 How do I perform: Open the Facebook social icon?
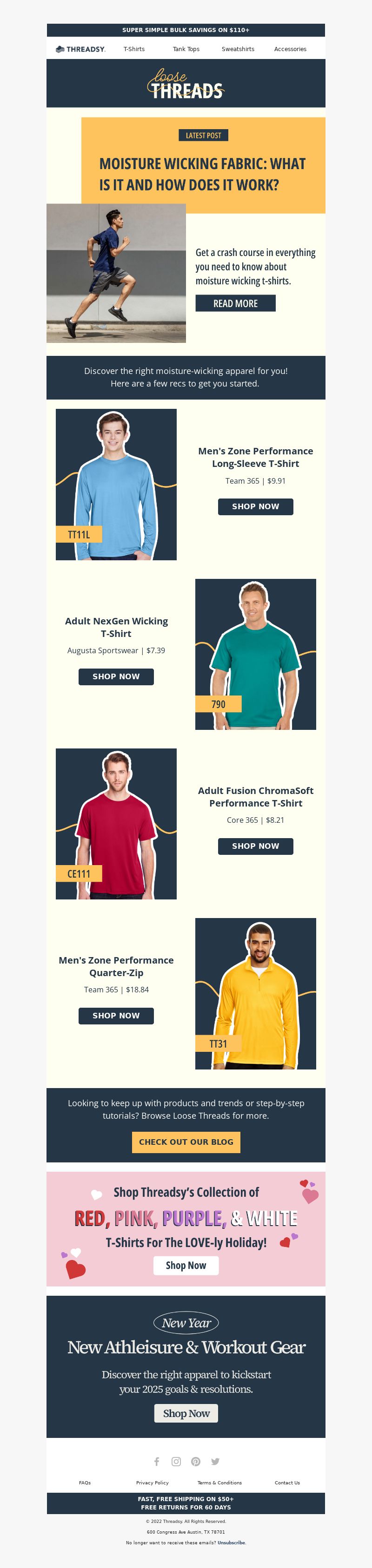[156, 1462]
